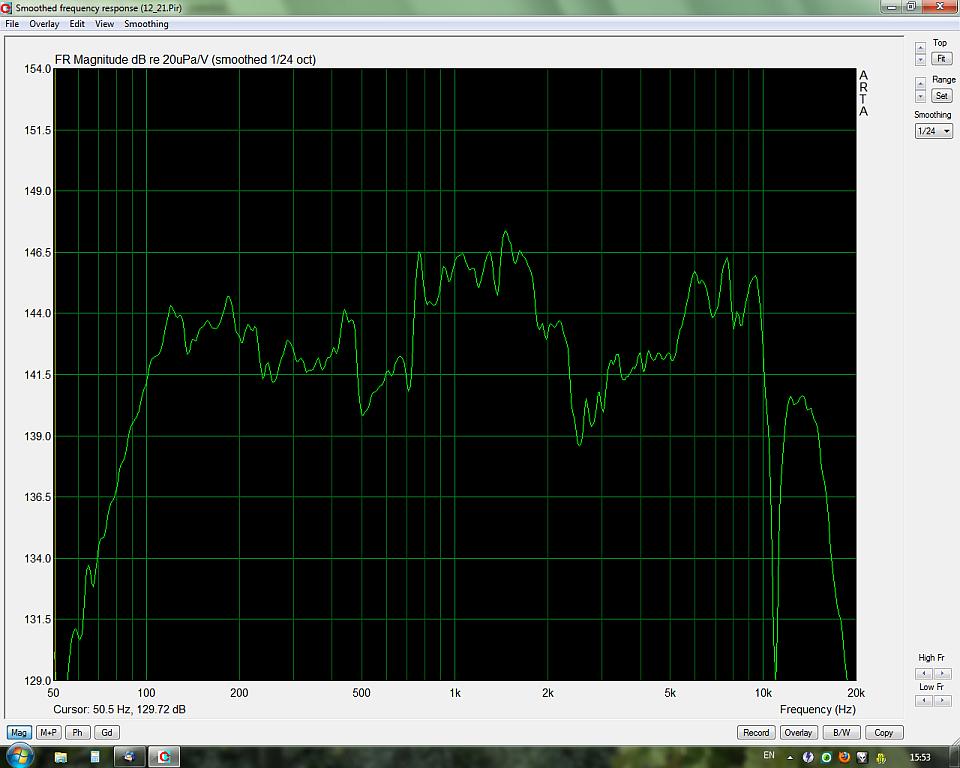Click the green circular tray icon

[x=826, y=758]
